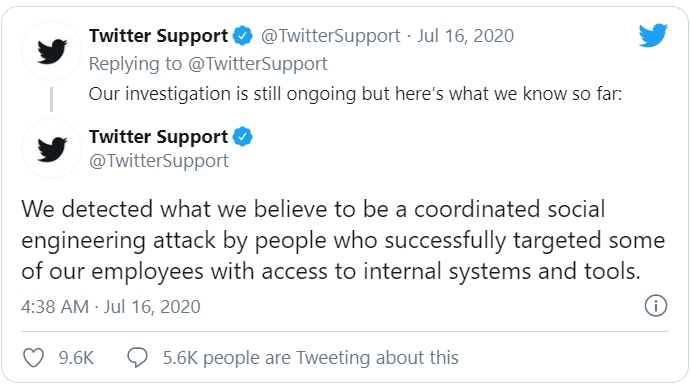Image resolution: width=690 pixels, height=387 pixels.
Task: Open the second Twitter Support profile picture
Action: (51, 148)
